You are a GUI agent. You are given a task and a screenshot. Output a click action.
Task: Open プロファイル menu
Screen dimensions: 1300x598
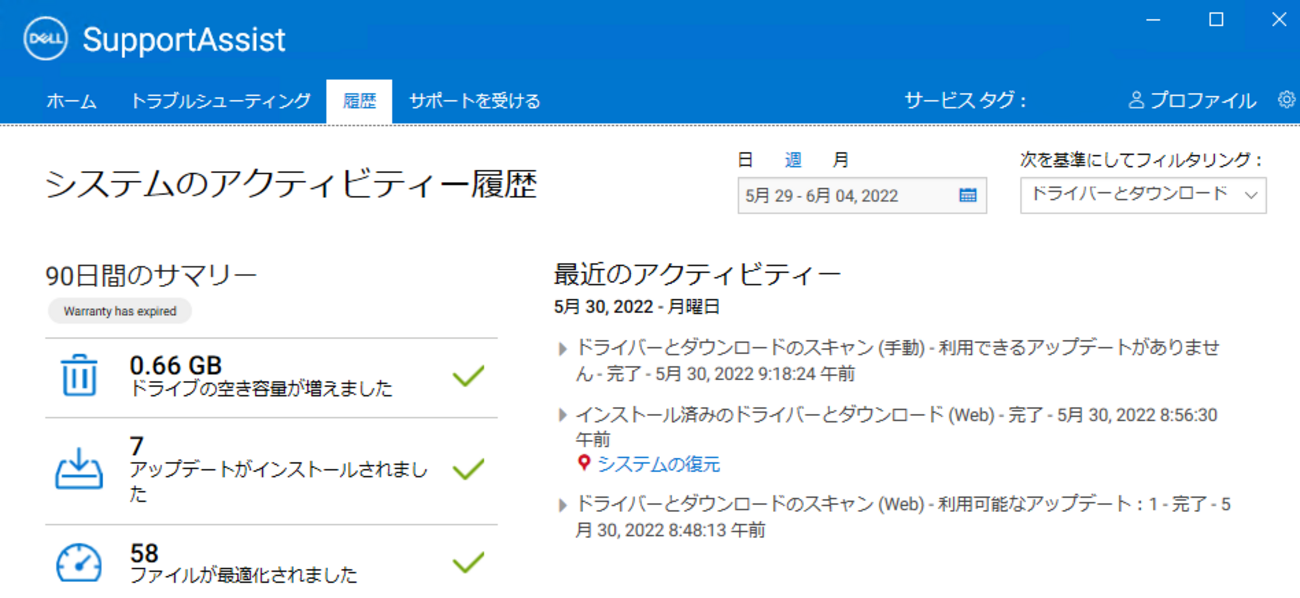pos(1192,100)
